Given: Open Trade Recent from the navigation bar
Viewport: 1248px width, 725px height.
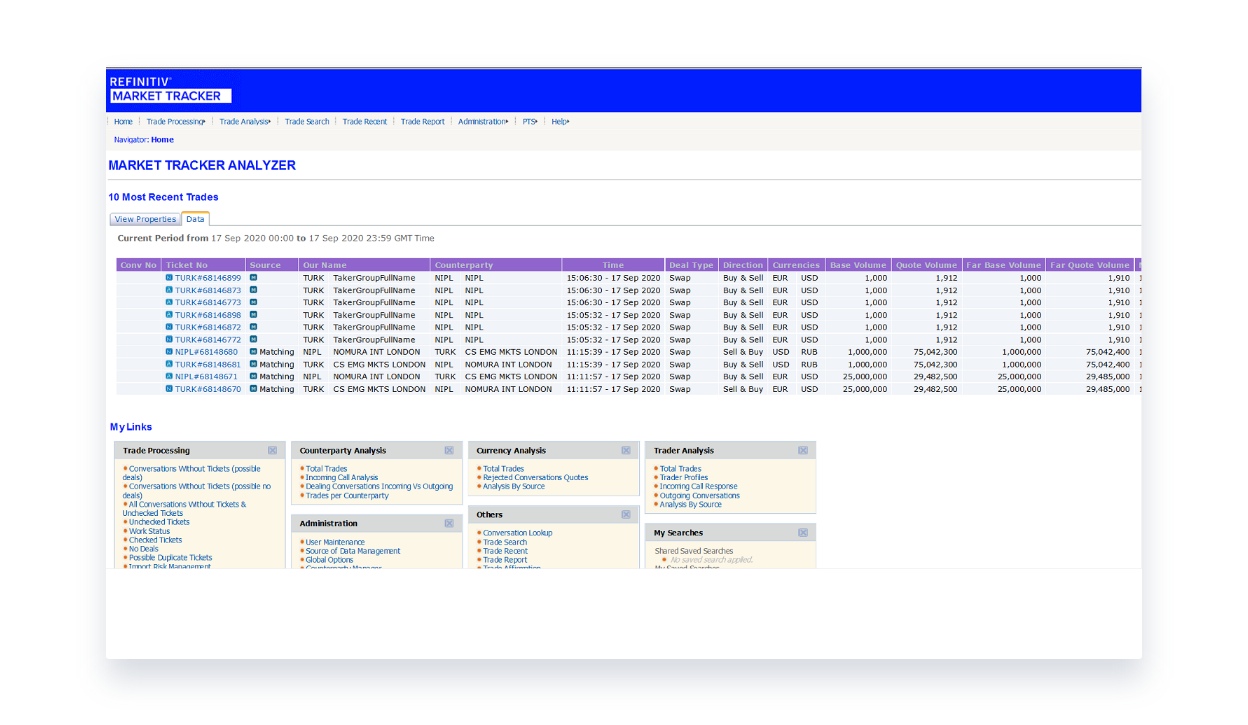Looking at the screenshot, I should 365,122.
